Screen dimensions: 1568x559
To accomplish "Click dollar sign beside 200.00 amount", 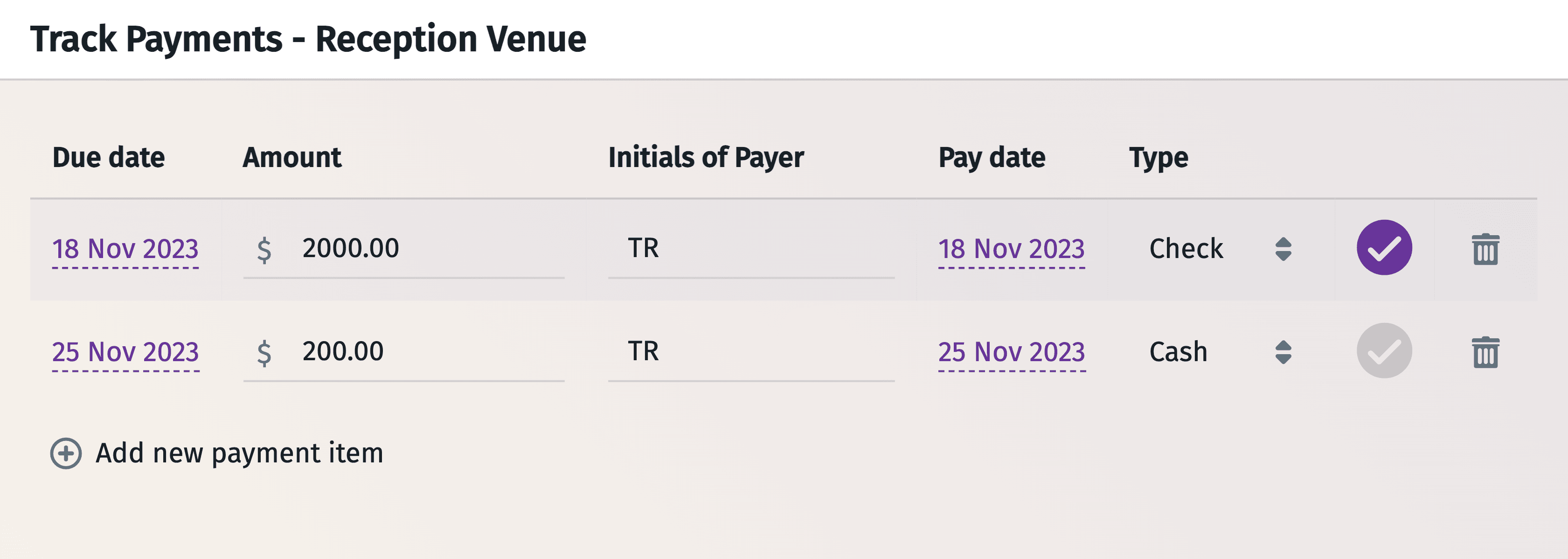I will coord(264,353).
